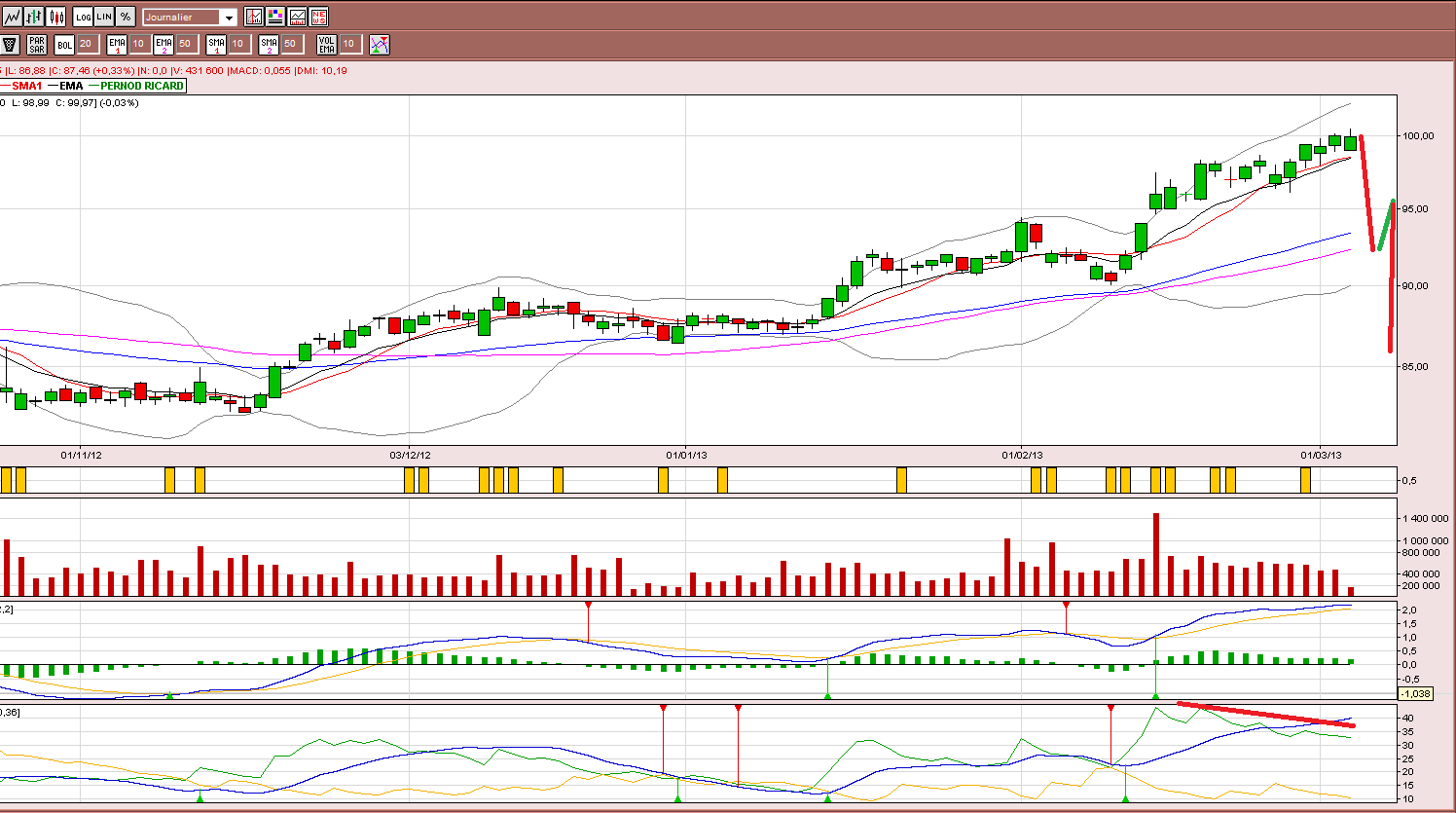1456x813 pixels.
Task: Click the 85,00 price axis label
Action: pyautogui.click(x=1414, y=366)
